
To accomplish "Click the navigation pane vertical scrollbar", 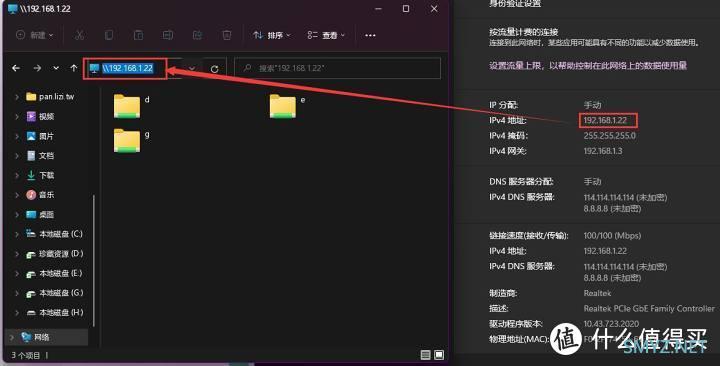I will pyautogui.click(x=94, y=260).
